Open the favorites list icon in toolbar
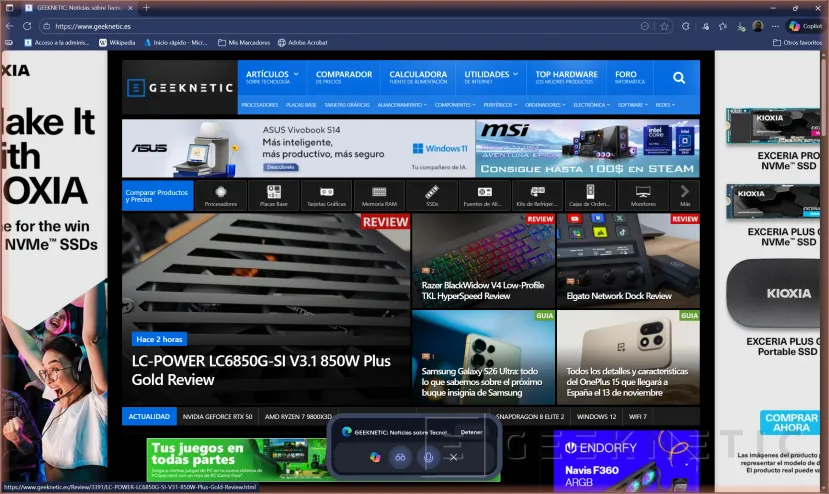The image size is (829, 494). tap(723, 26)
